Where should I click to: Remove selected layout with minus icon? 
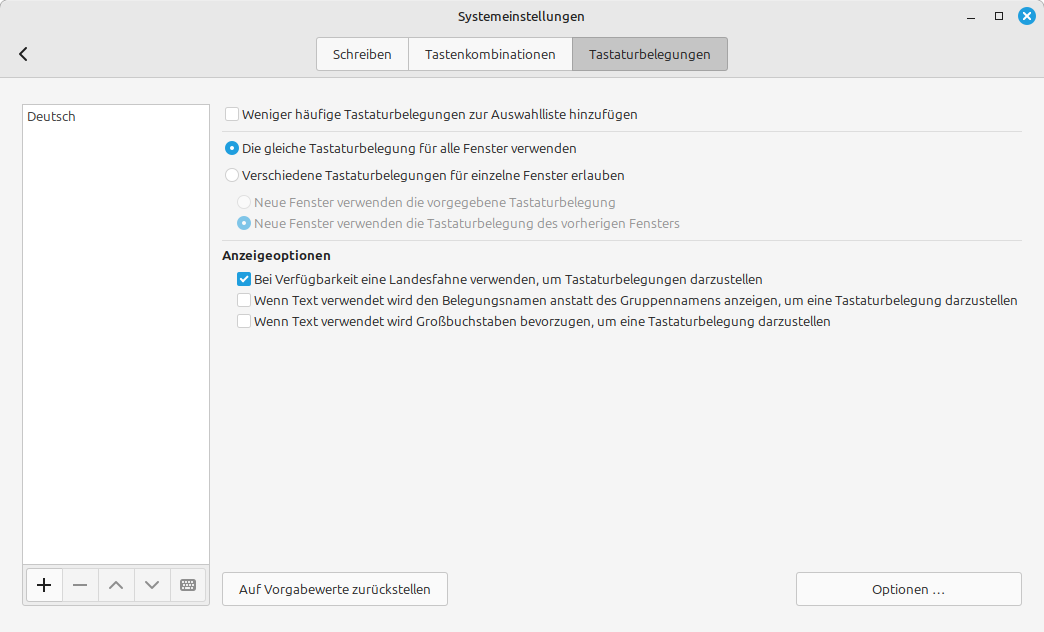(80, 586)
